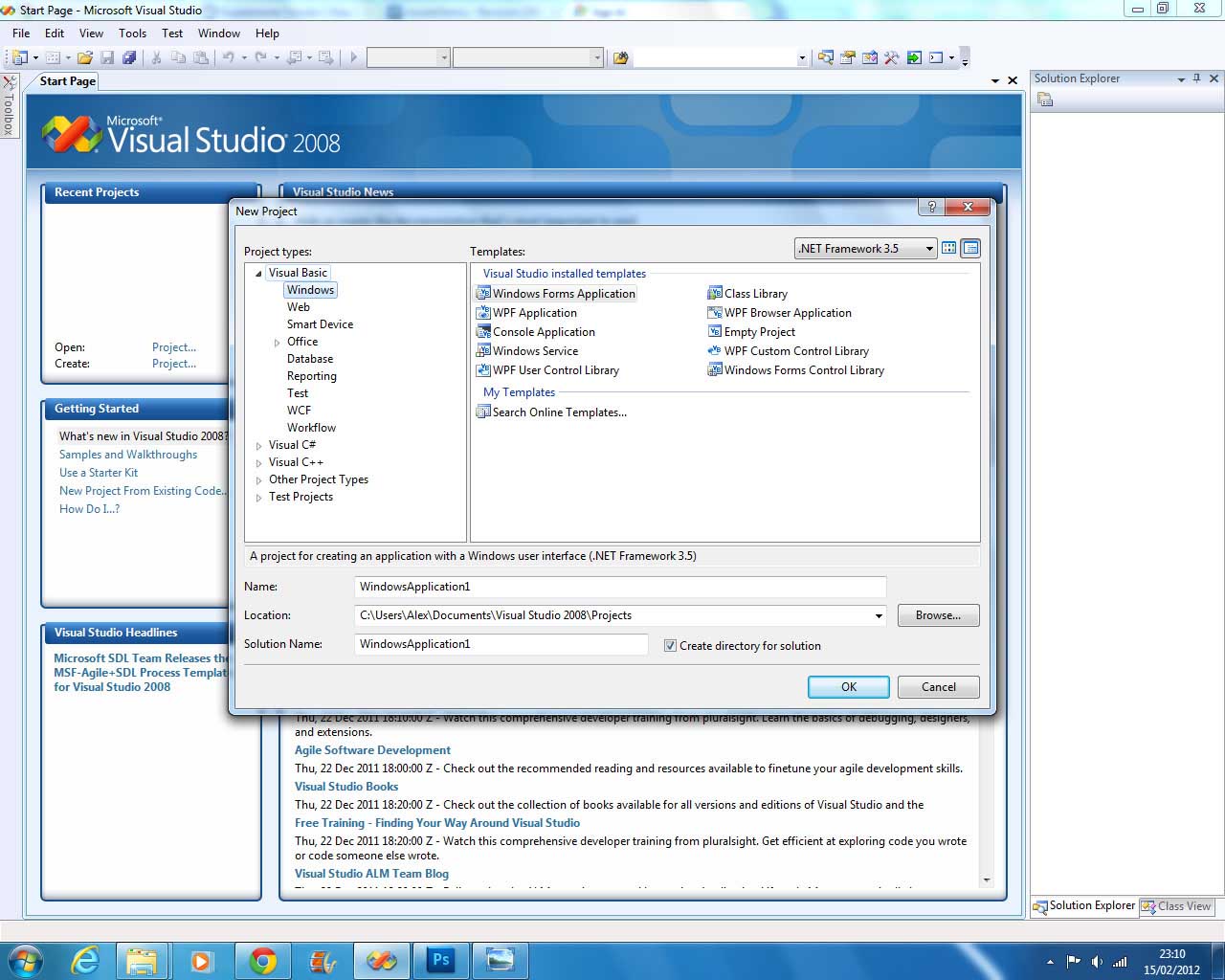Open the Edit menu
The width and height of the screenshot is (1225, 980).
coord(55,33)
